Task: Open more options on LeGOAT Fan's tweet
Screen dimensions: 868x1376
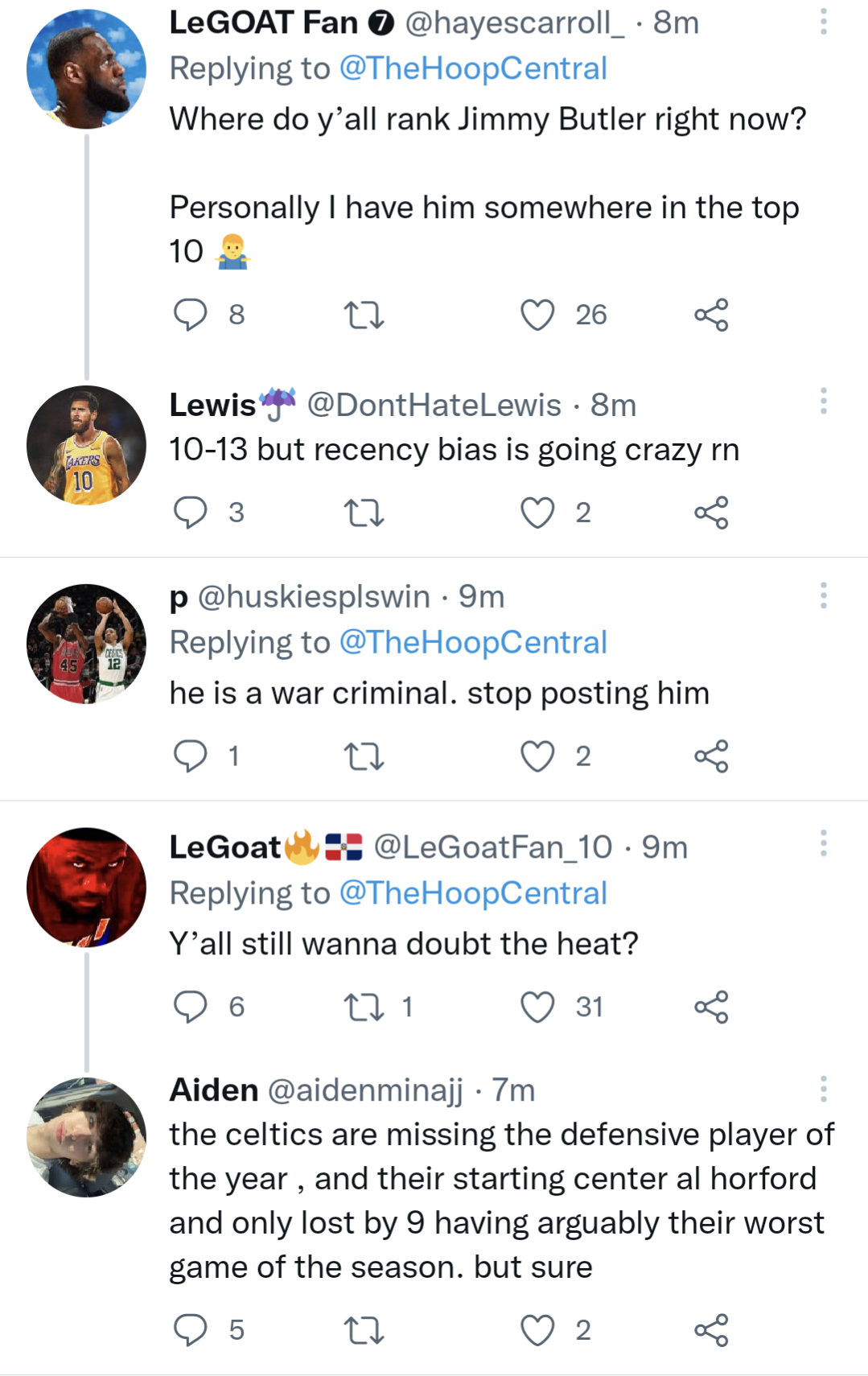Action: coord(823,22)
